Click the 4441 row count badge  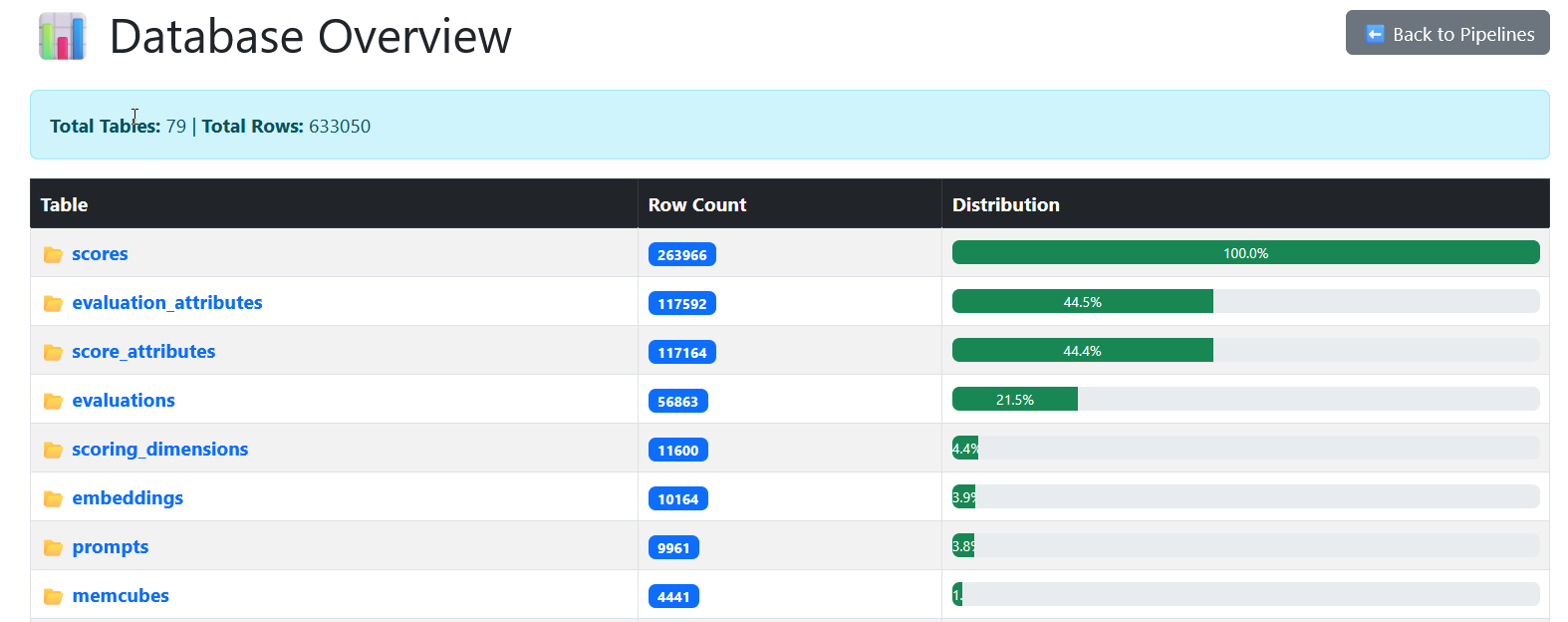[674, 597]
